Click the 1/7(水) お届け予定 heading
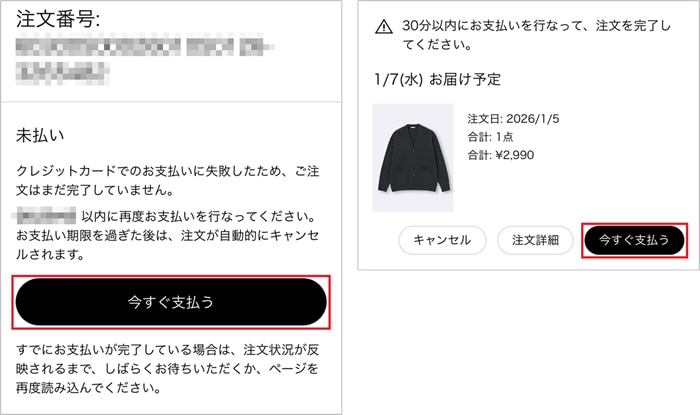The width and height of the screenshot is (700, 415). (437, 79)
